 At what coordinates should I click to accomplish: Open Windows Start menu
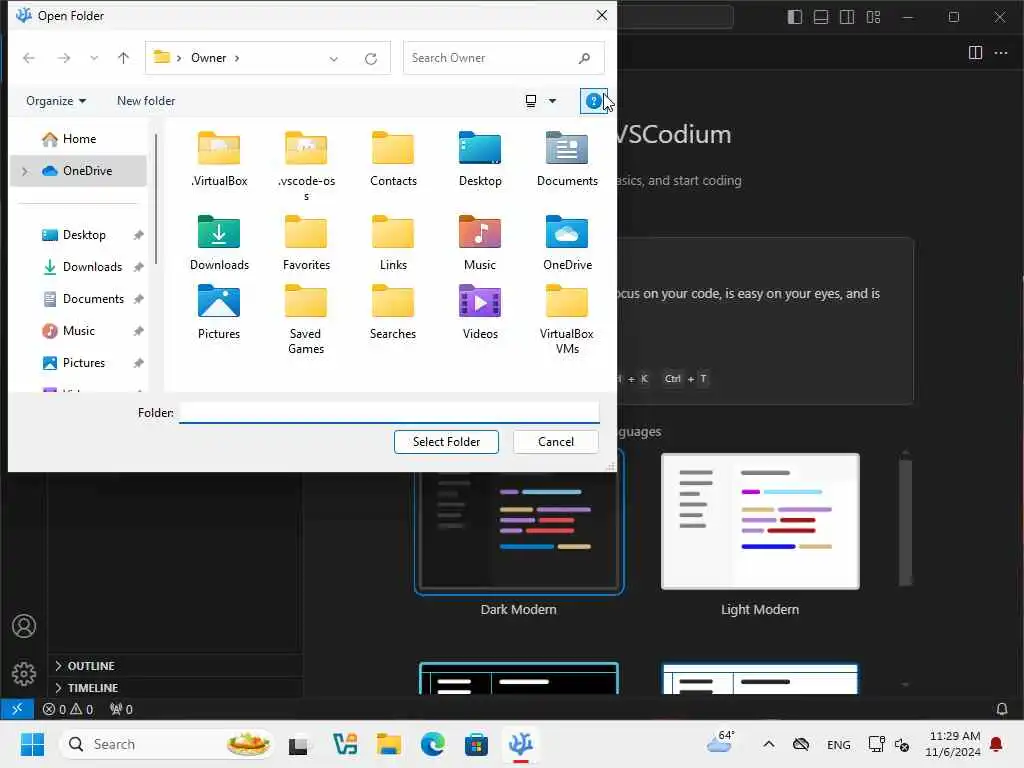pyautogui.click(x=32, y=744)
